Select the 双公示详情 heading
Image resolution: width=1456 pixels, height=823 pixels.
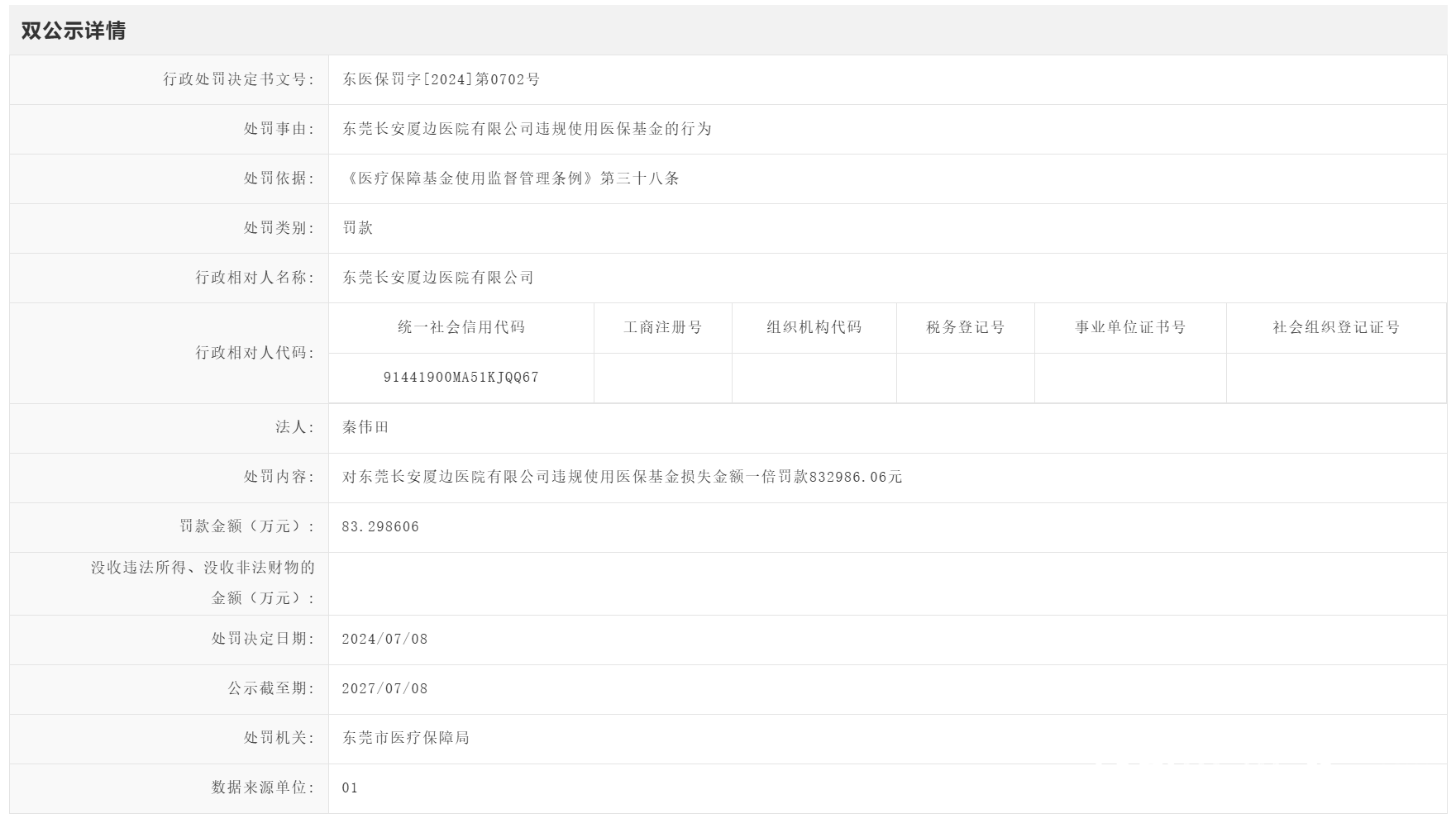(74, 31)
